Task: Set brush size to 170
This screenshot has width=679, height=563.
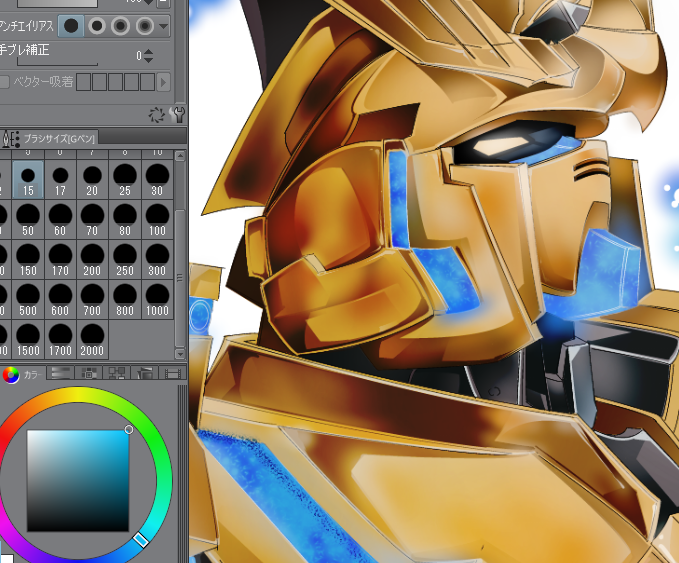Action: click(60, 259)
